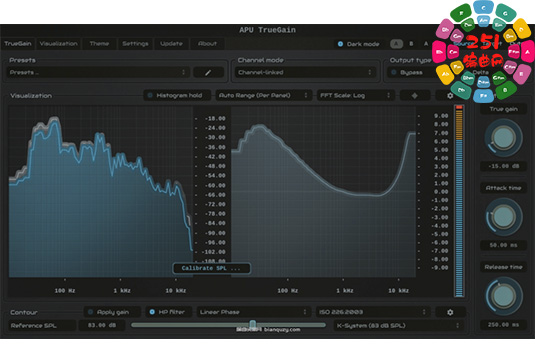Viewport: 535px width, 363px height.
Task: Open the Channel-linked channel mode dropdown
Action: click(x=305, y=72)
